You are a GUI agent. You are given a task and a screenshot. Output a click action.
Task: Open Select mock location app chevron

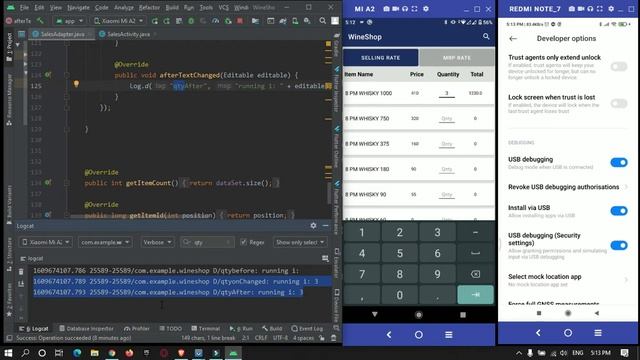tap(626, 280)
